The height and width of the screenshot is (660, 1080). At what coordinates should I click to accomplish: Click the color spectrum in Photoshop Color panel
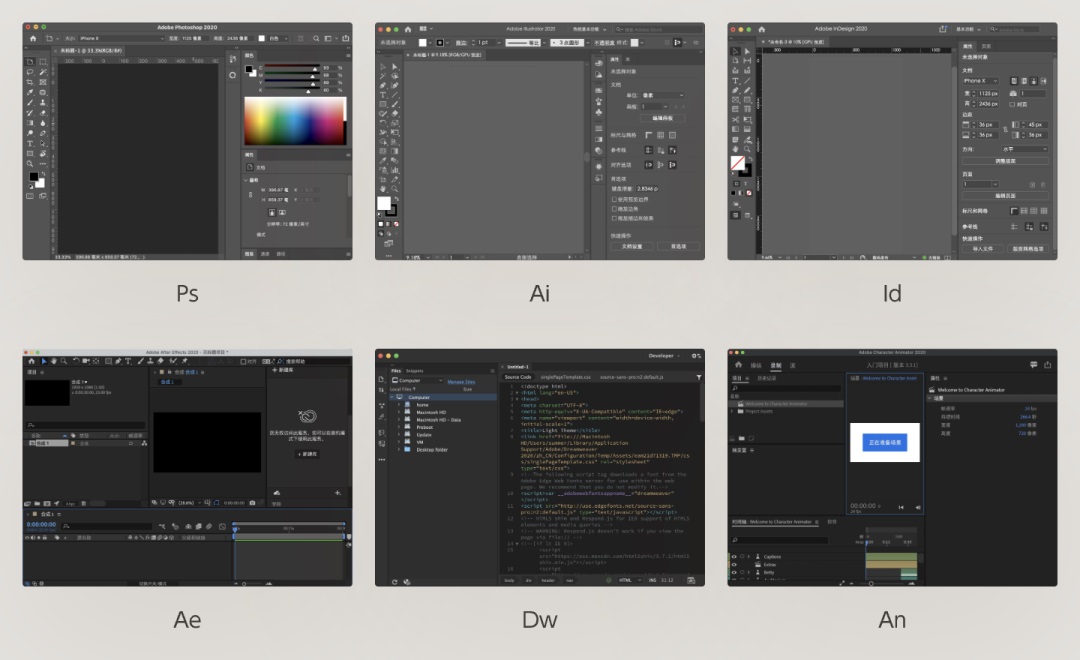pos(294,122)
